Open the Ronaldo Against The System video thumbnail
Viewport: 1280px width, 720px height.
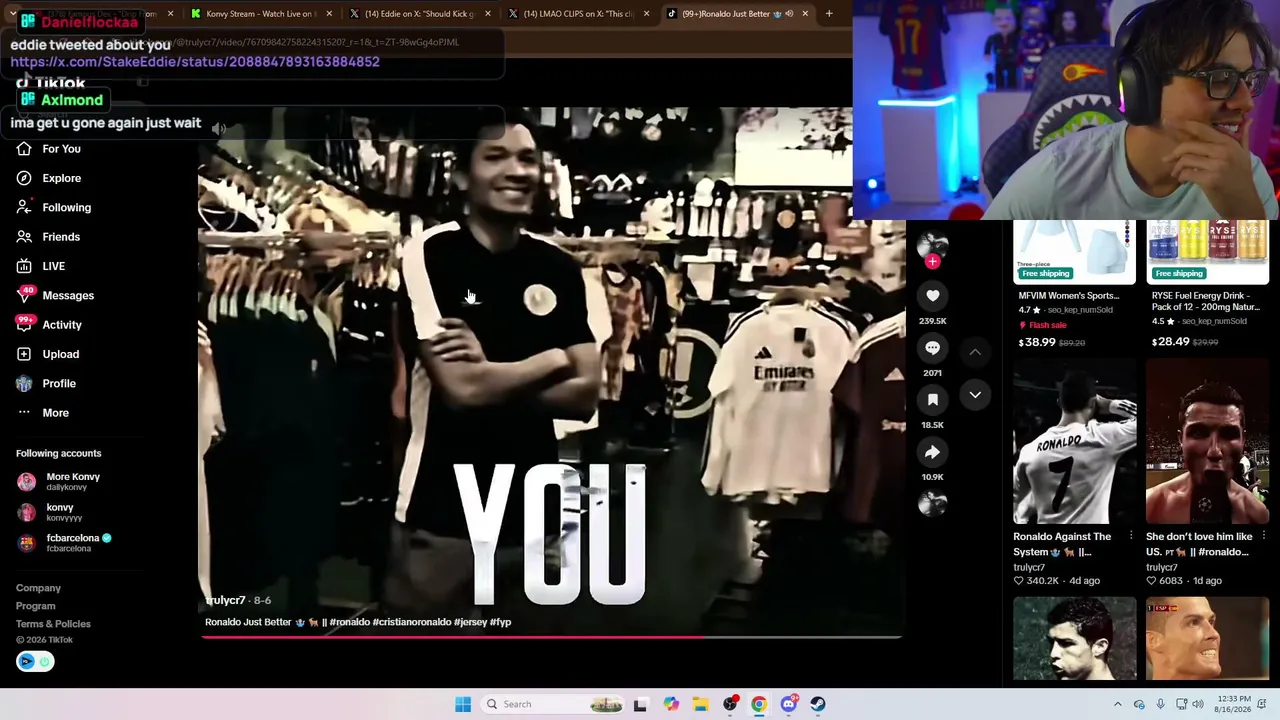[1074, 442]
